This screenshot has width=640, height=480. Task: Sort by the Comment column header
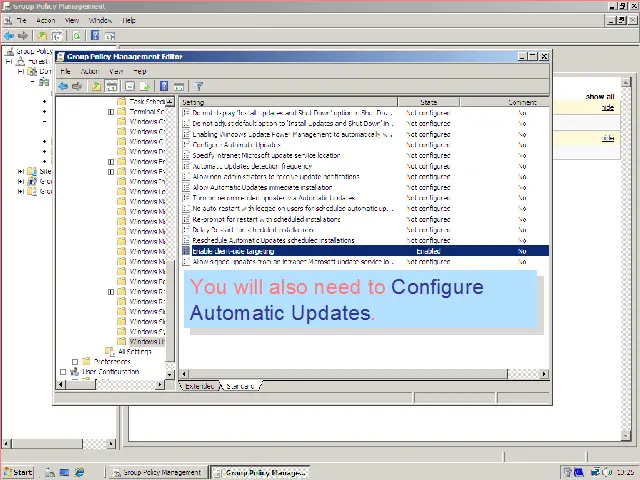point(505,102)
